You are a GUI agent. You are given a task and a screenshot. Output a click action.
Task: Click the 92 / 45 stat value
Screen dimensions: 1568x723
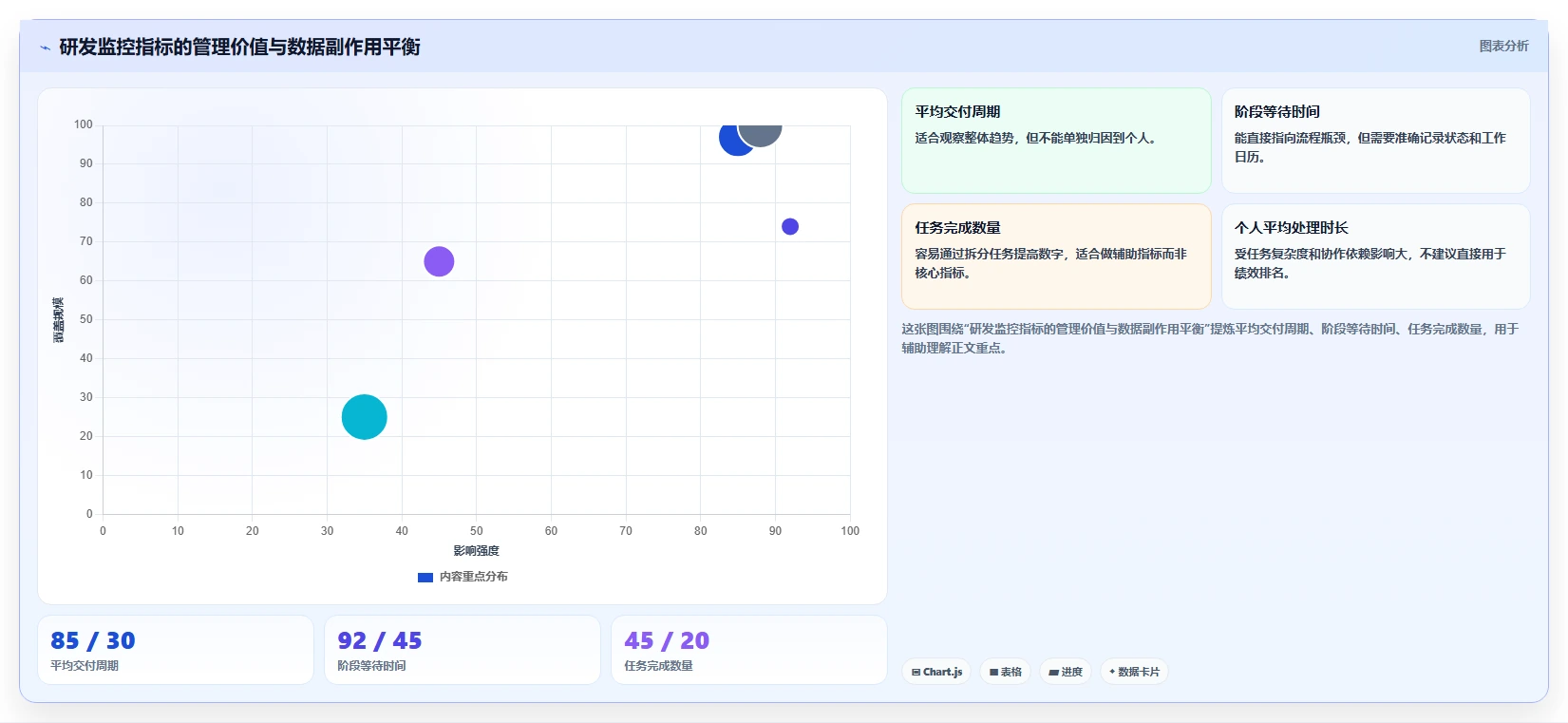(x=380, y=640)
